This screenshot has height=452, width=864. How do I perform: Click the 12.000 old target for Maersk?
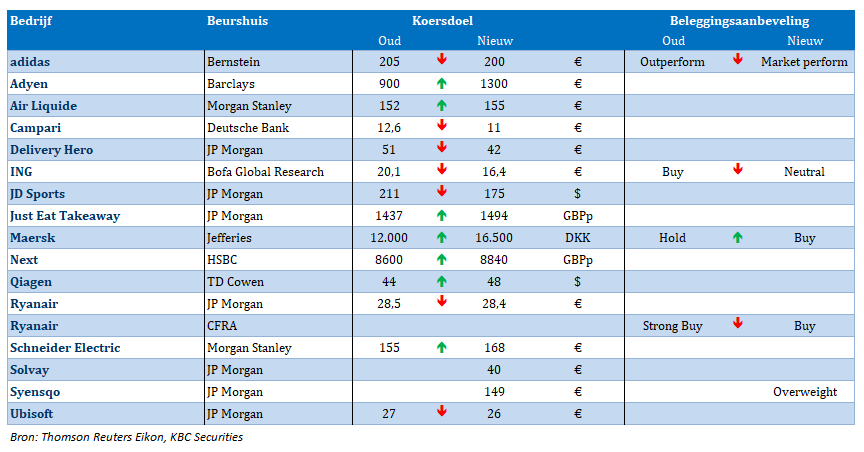pos(389,238)
